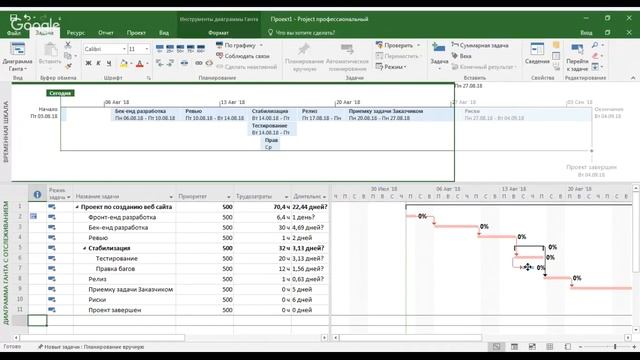Toggle Bold Ж formatting
640x360 pixels.
coord(88,63)
